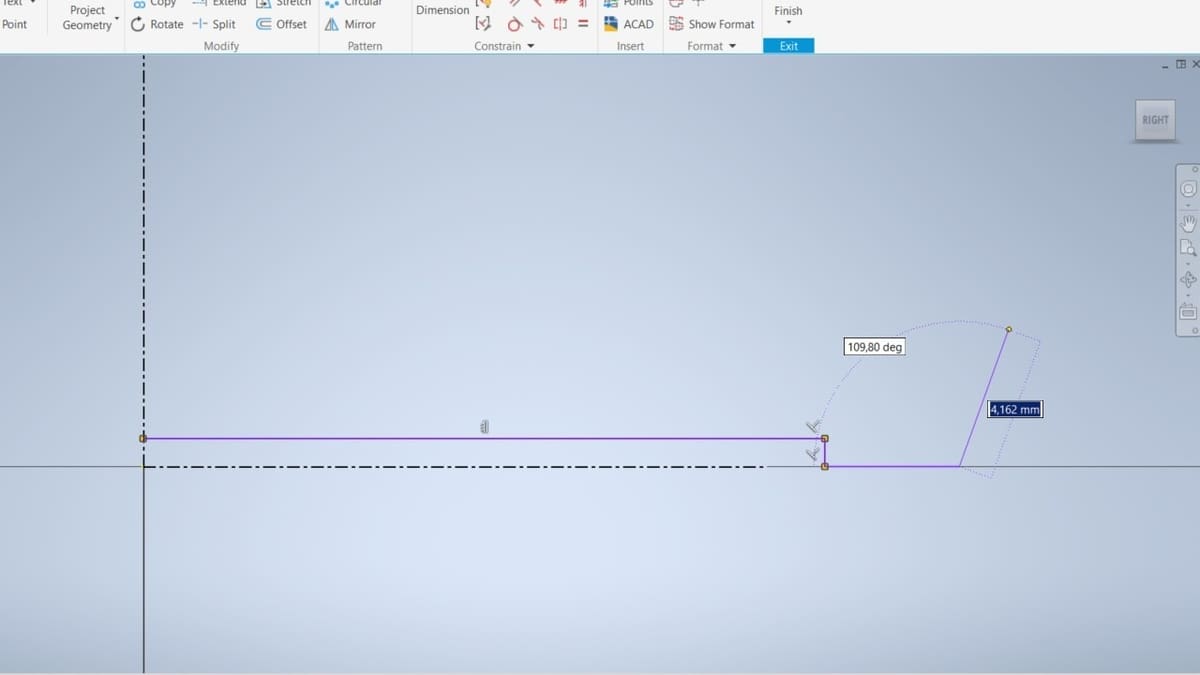Minimize the sketch document window
Image resolution: width=1200 pixels, height=675 pixels.
(x=1166, y=65)
